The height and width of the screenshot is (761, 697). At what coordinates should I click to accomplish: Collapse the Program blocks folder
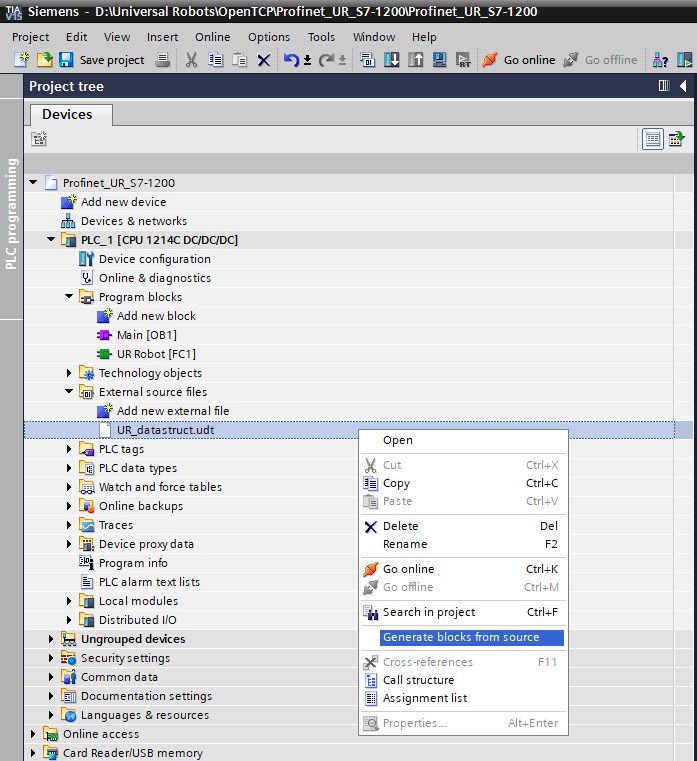pyautogui.click(x=69, y=296)
